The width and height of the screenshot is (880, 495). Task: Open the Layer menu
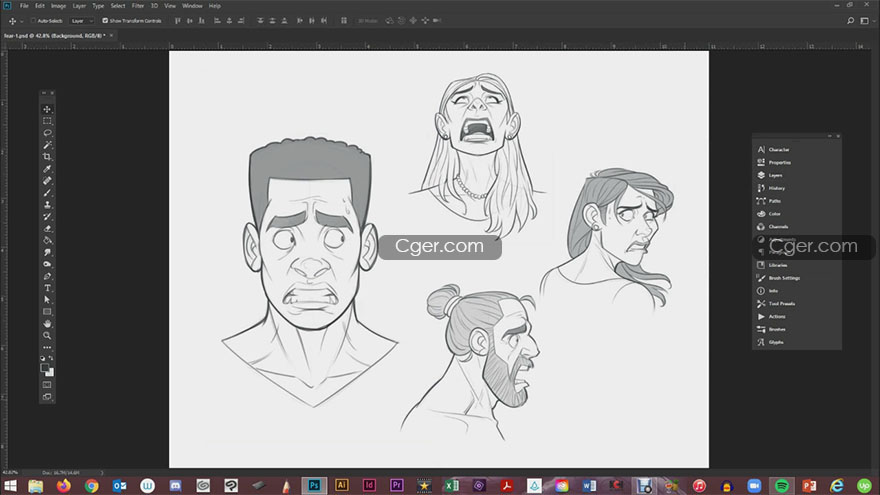tap(79, 6)
